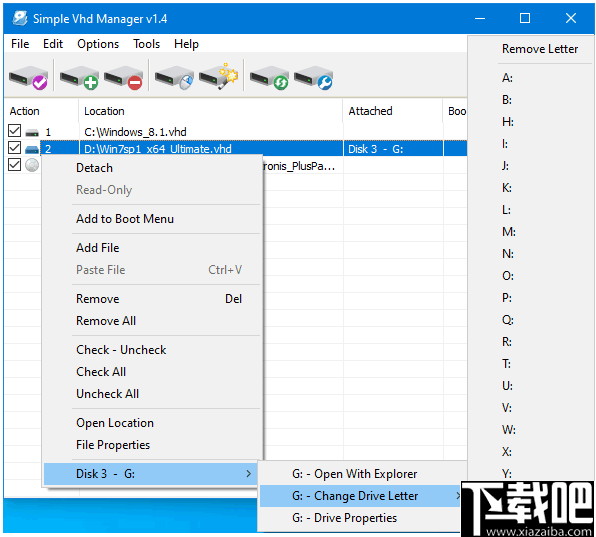
Task: Pick drive letter H:
Action: click(532, 122)
